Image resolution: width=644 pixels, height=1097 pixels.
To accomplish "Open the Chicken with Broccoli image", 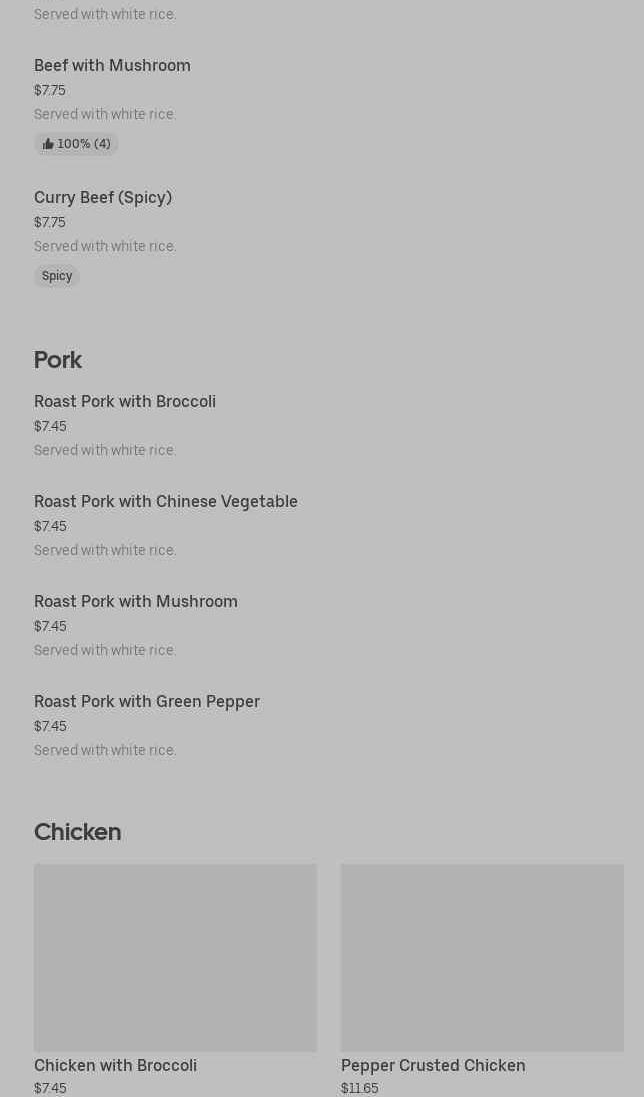I will [x=175, y=957].
